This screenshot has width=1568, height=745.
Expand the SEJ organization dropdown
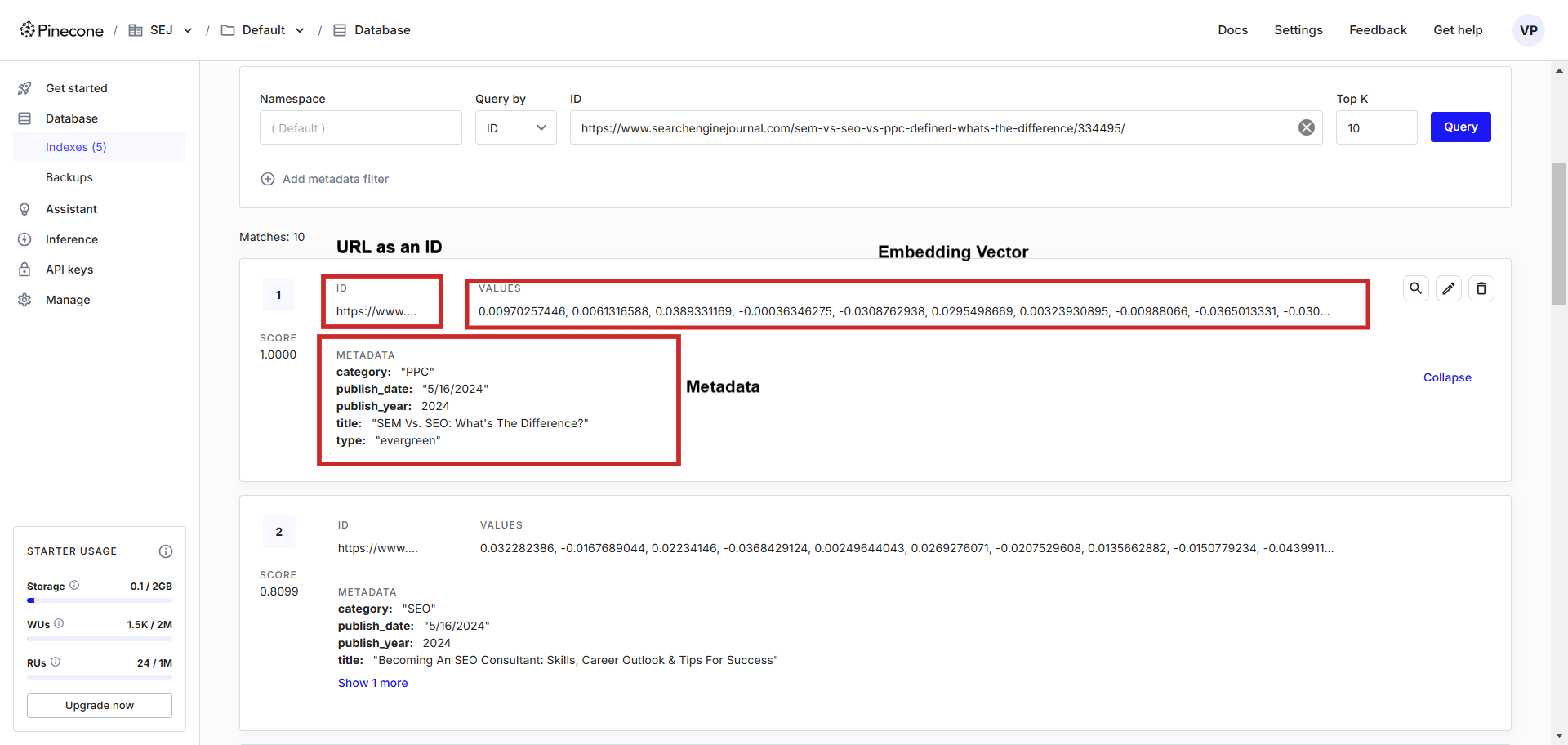188,29
